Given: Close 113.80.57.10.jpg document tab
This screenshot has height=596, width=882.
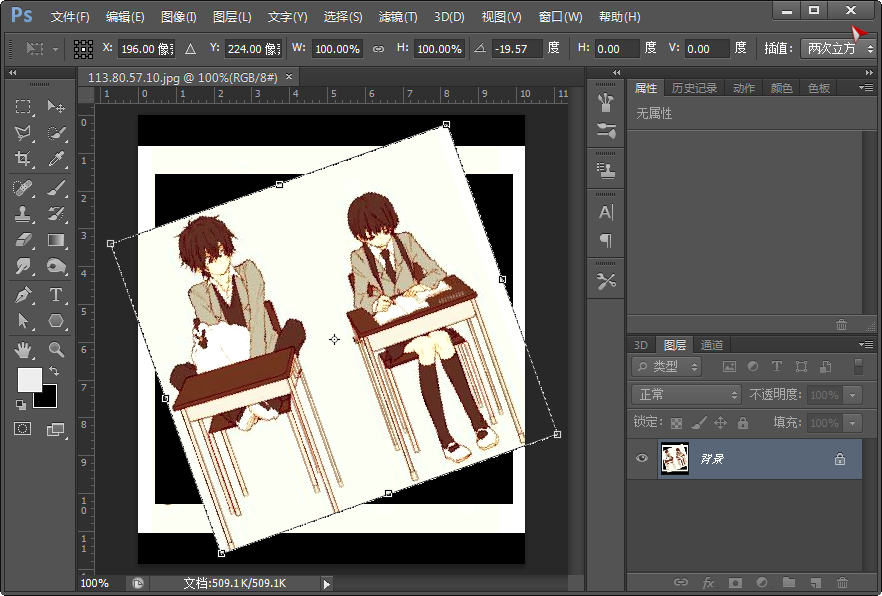Looking at the screenshot, I should [289, 76].
